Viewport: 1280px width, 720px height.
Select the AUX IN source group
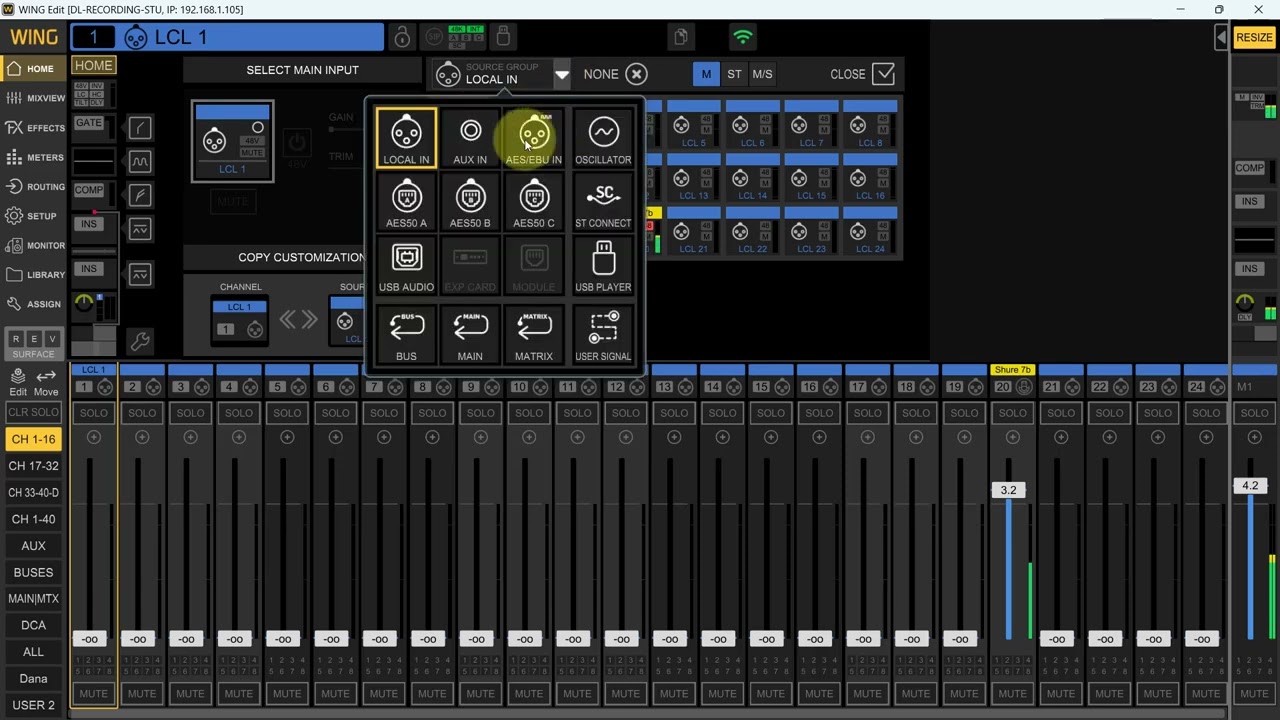point(470,138)
